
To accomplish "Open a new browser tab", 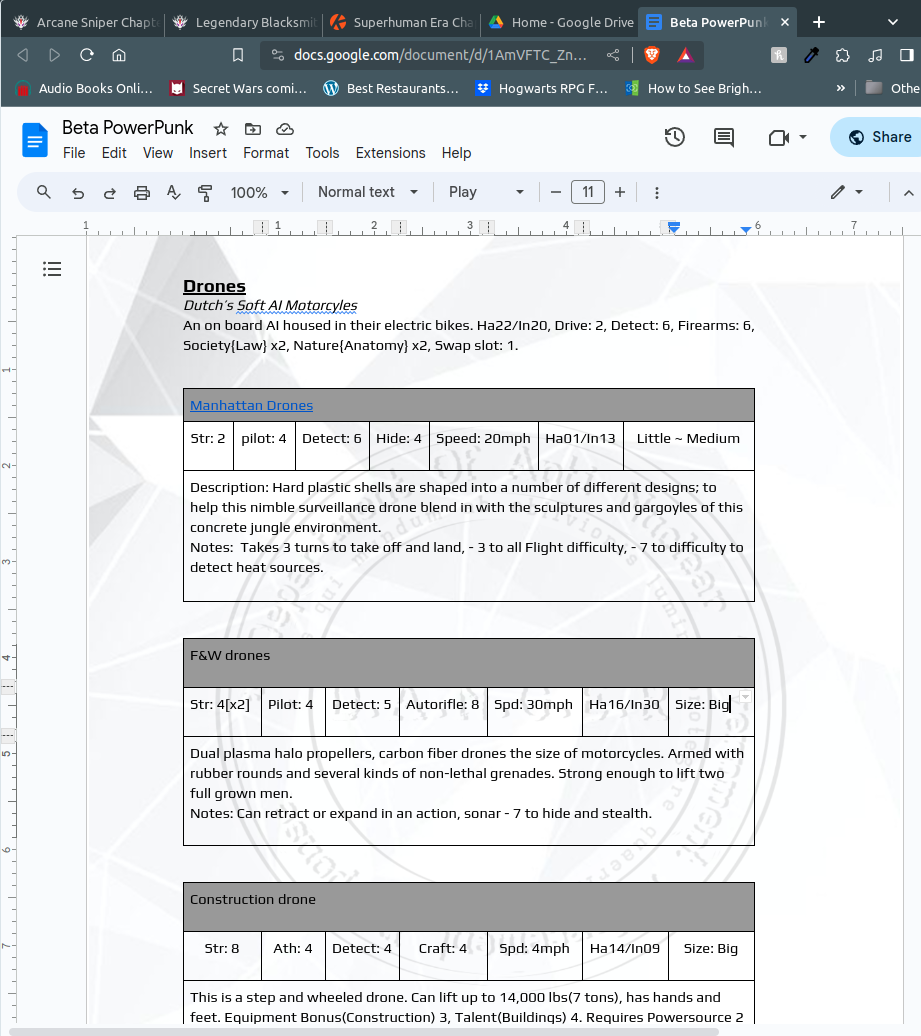I will point(819,22).
